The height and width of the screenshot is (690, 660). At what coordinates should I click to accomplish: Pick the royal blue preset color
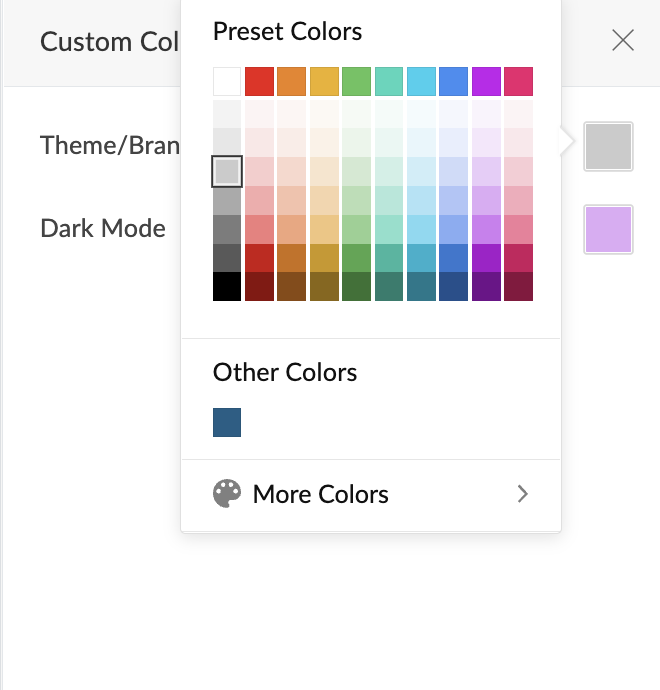click(453, 81)
